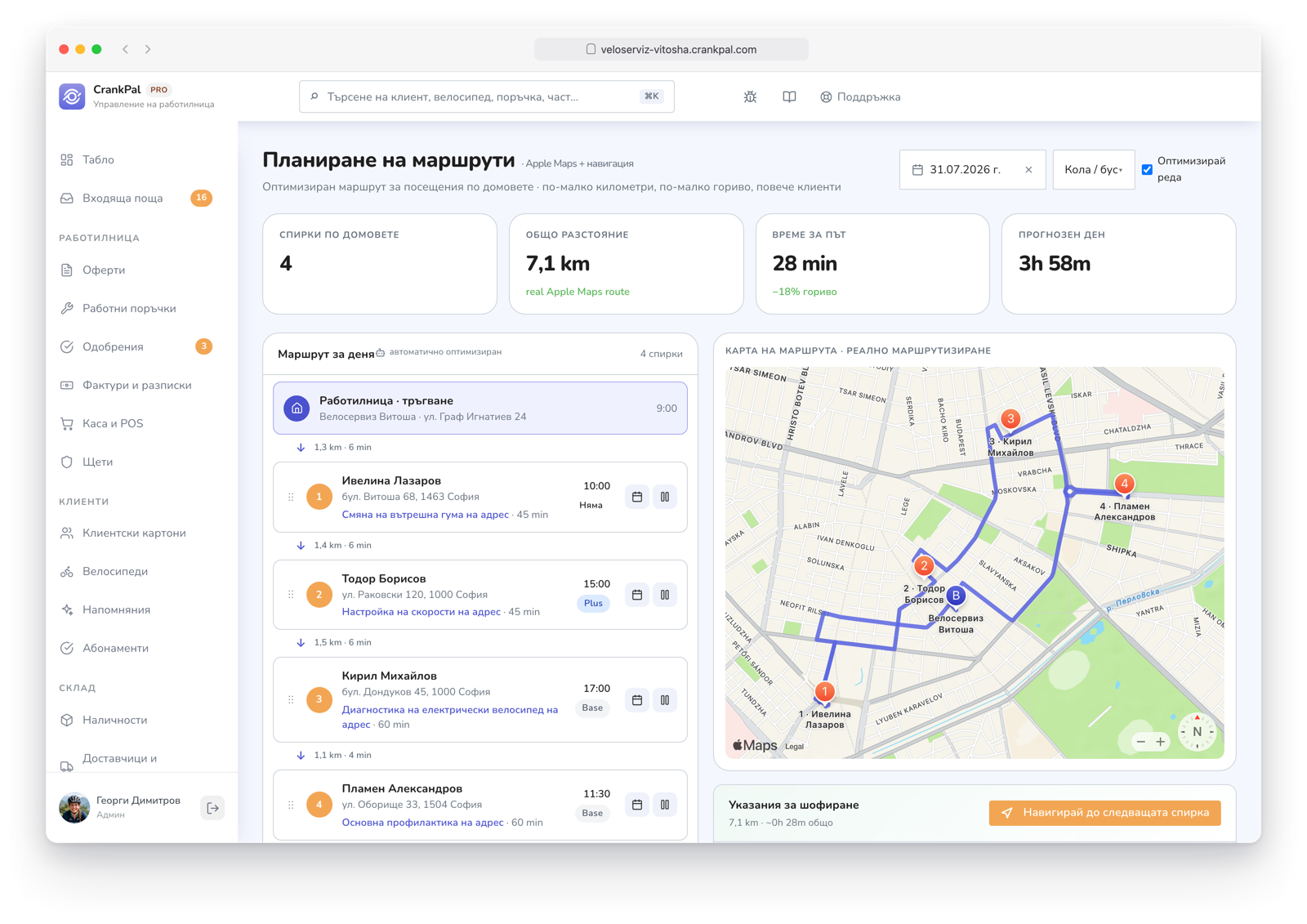Image resolution: width=1307 pixels, height=924 pixels.
Task: Click the map compass N control
Action: point(1197,732)
